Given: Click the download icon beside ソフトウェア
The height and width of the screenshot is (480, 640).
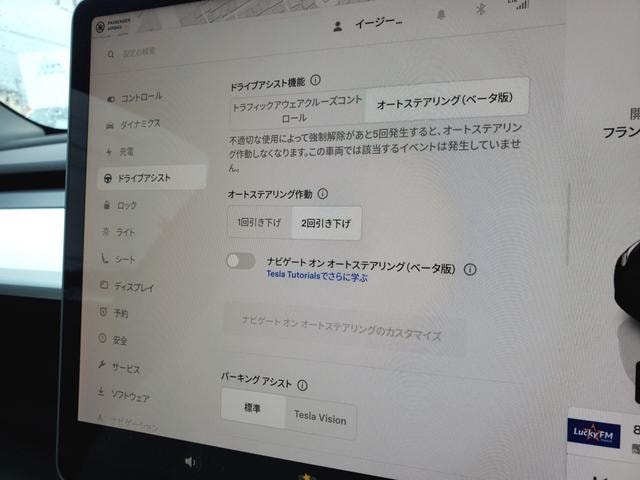Looking at the screenshot, I should (x=101, y=392).
